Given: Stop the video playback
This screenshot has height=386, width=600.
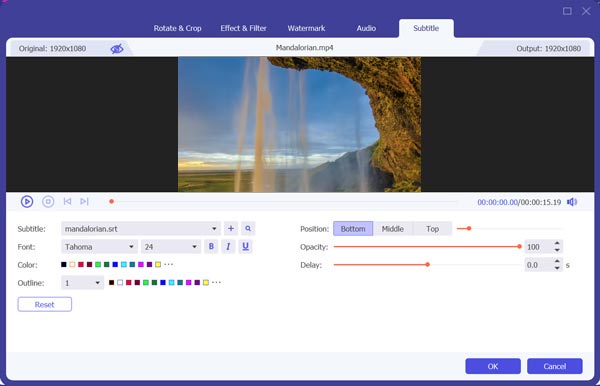Looking at the screenshot, I should tap(48, 202).
